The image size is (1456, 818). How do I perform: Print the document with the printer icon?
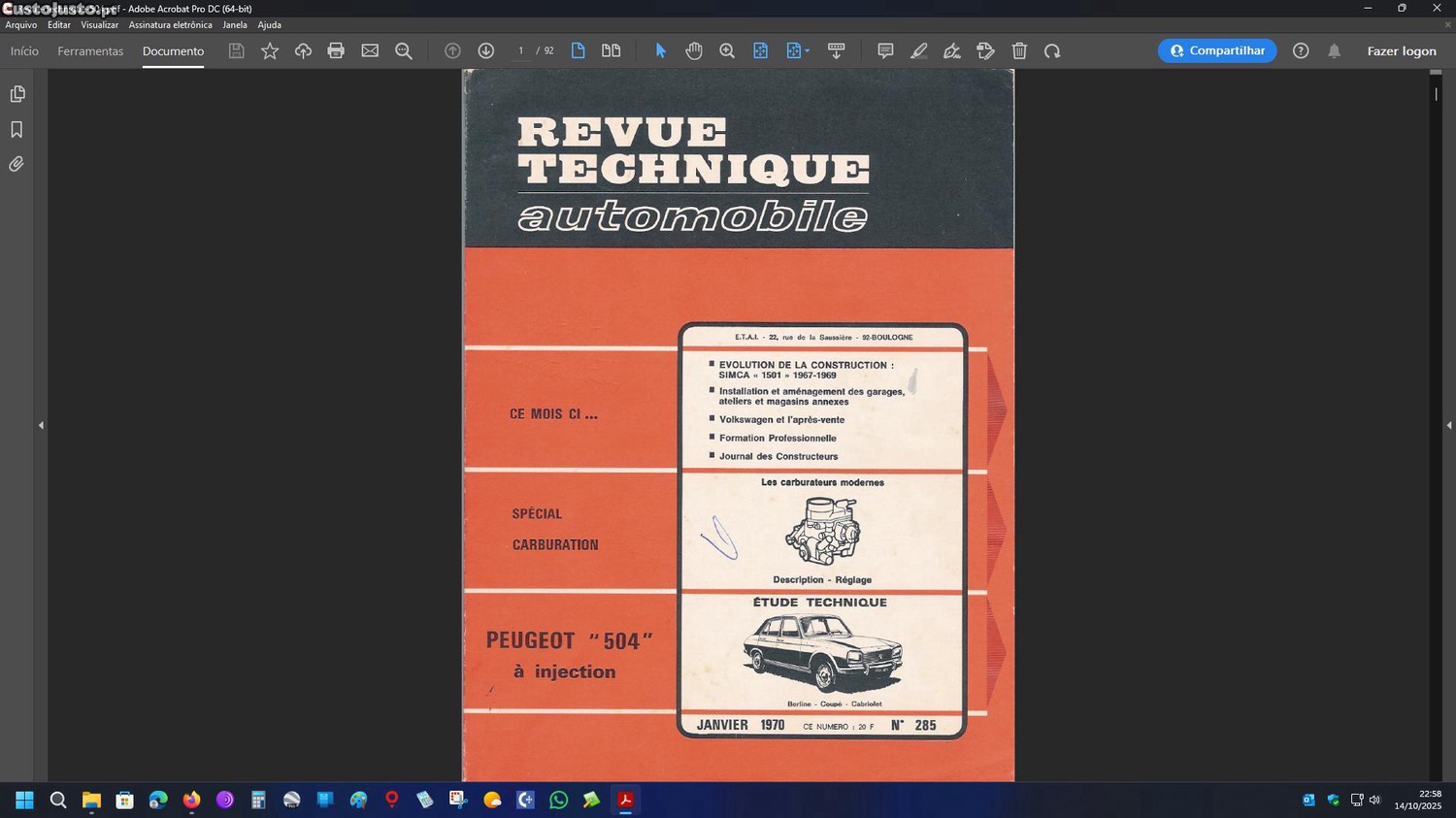(x=336, y=50)
